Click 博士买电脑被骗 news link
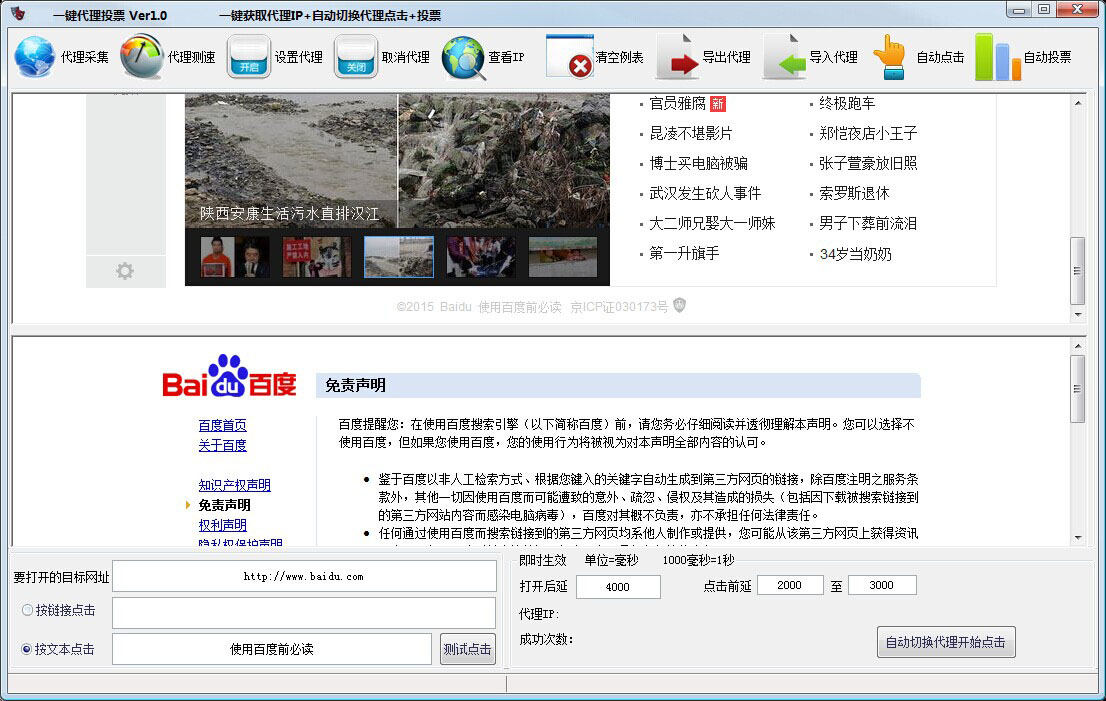1106x701 pixels. [698, 164]
